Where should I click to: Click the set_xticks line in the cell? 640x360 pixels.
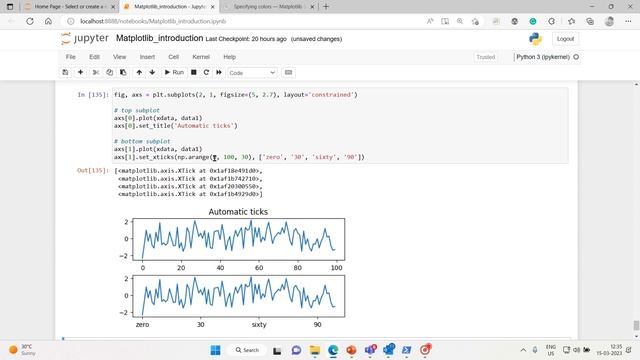point(239,157)
